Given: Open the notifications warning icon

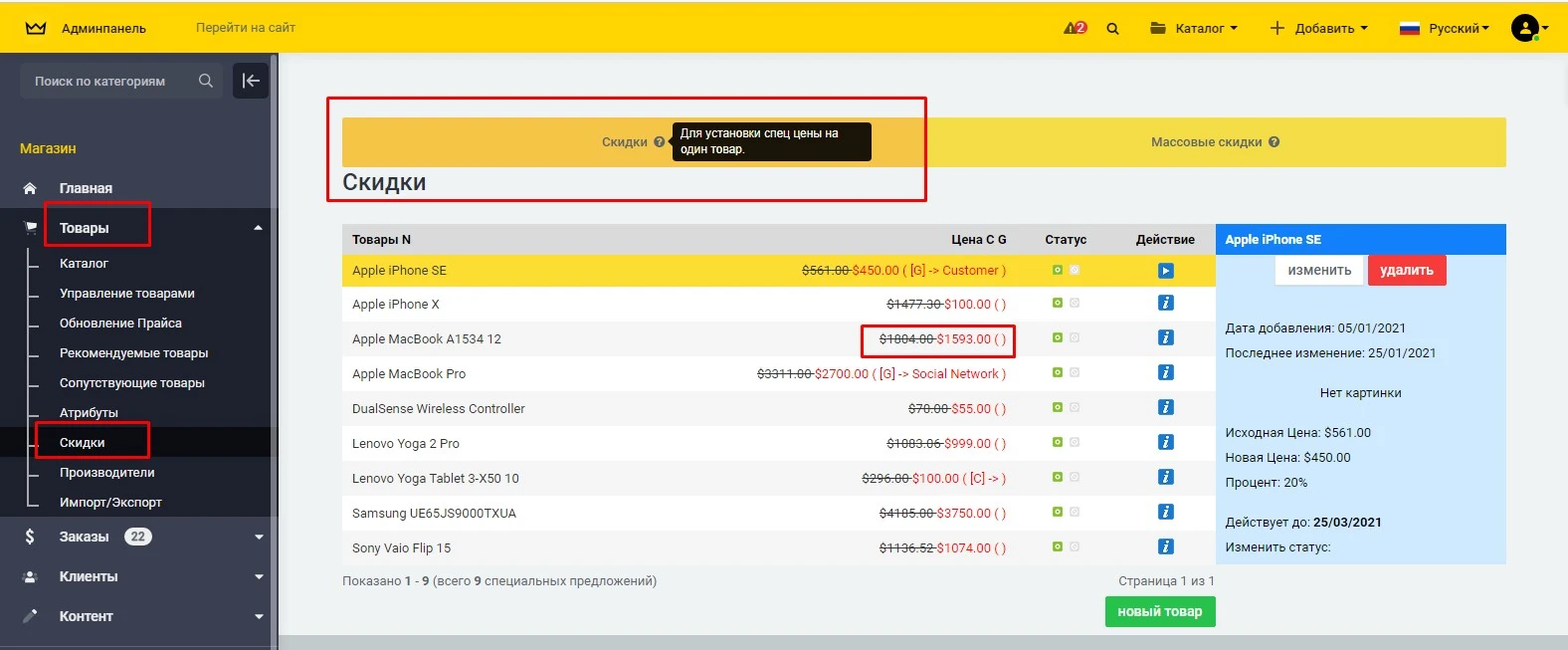Looking at the screenshot, I should point(1075,28).
